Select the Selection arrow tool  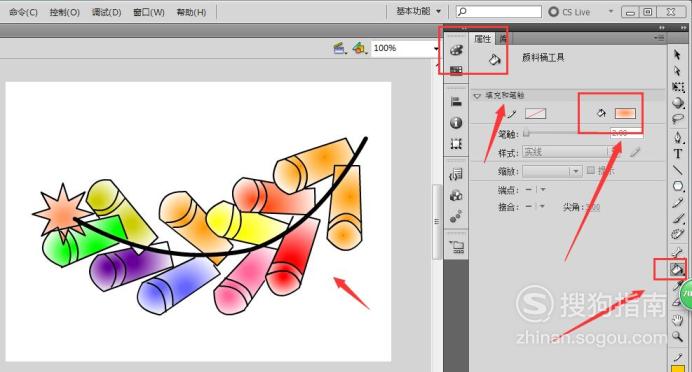click(677, 55)
